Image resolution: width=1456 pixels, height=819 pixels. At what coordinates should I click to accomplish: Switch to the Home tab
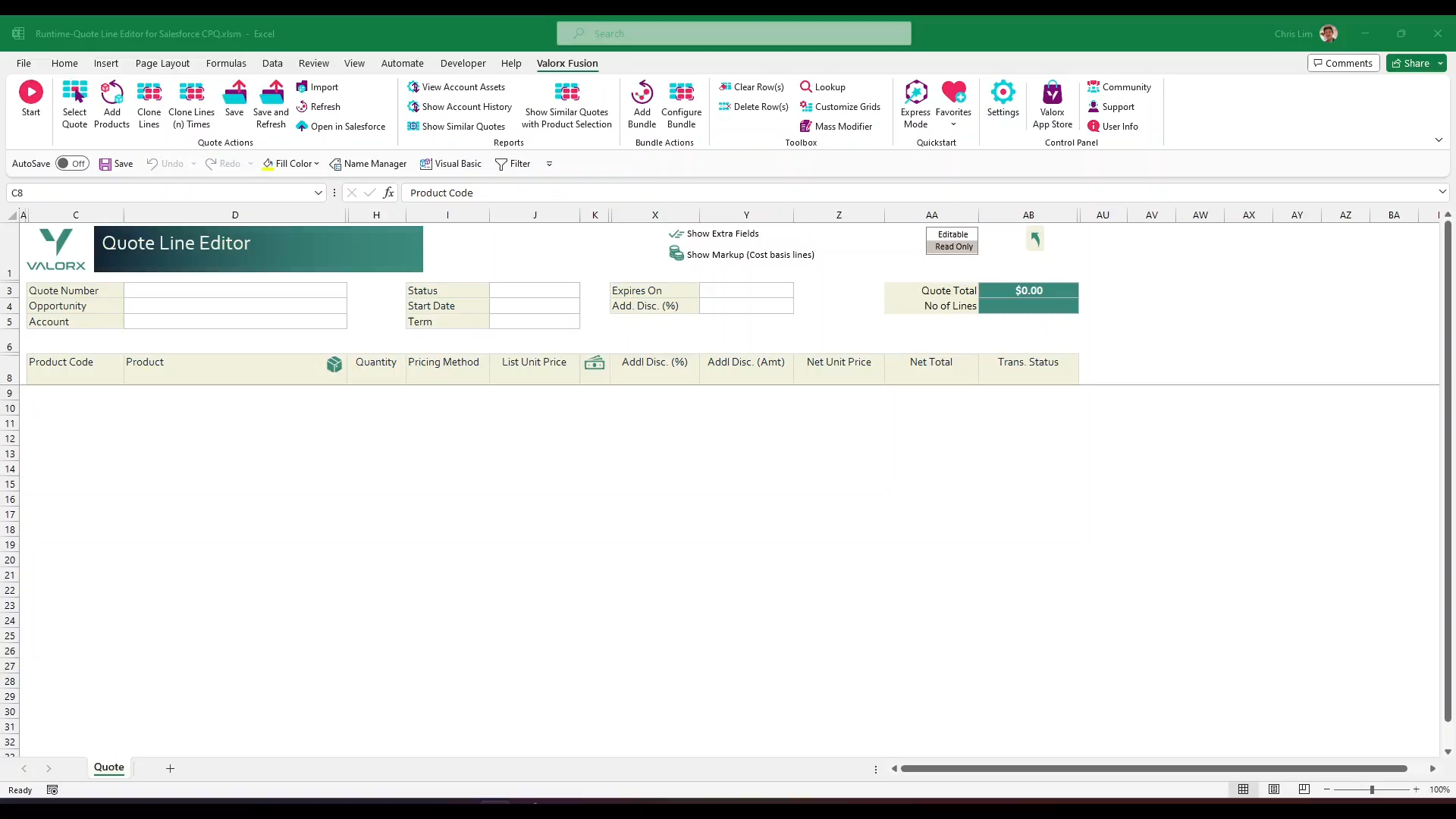(64, 63)
